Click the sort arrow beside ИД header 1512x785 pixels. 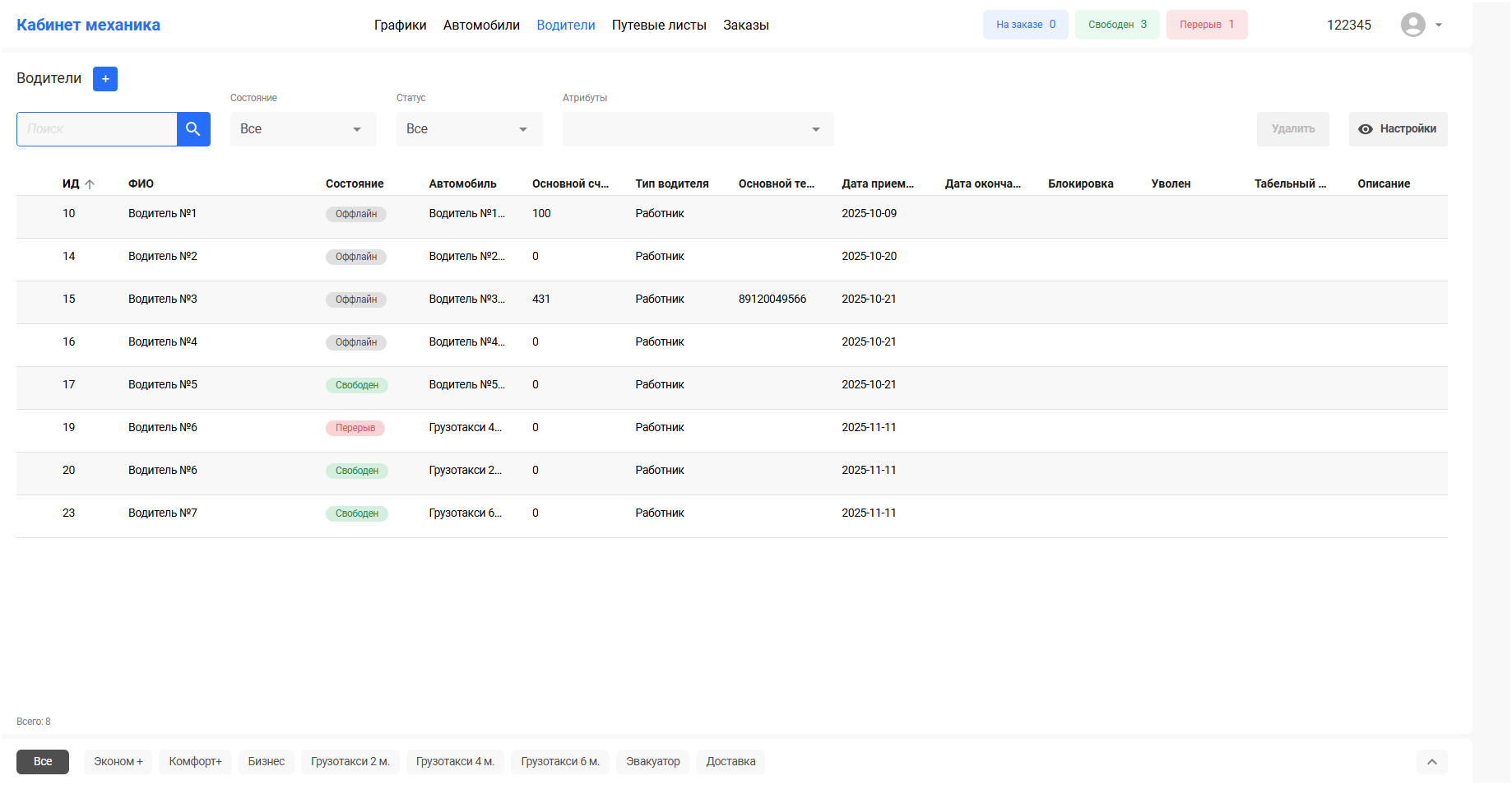(90, 184)
